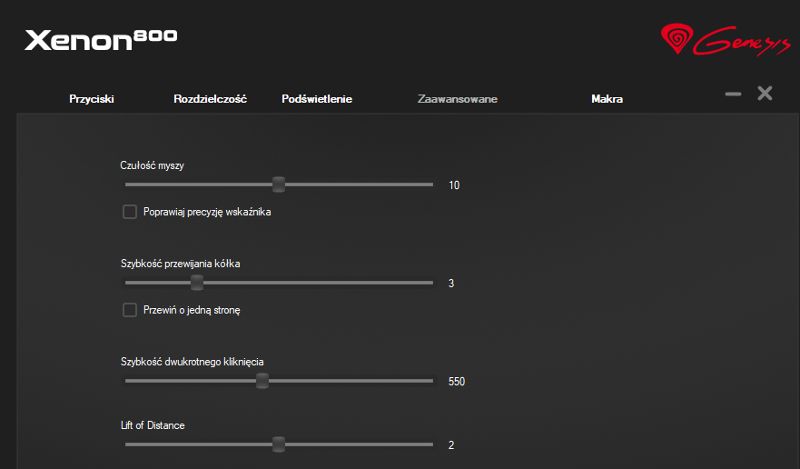Click the Szybkość dwukrotnego kliknięcia slider handle
Screen dimensions: 800x469
click(262, 381)
